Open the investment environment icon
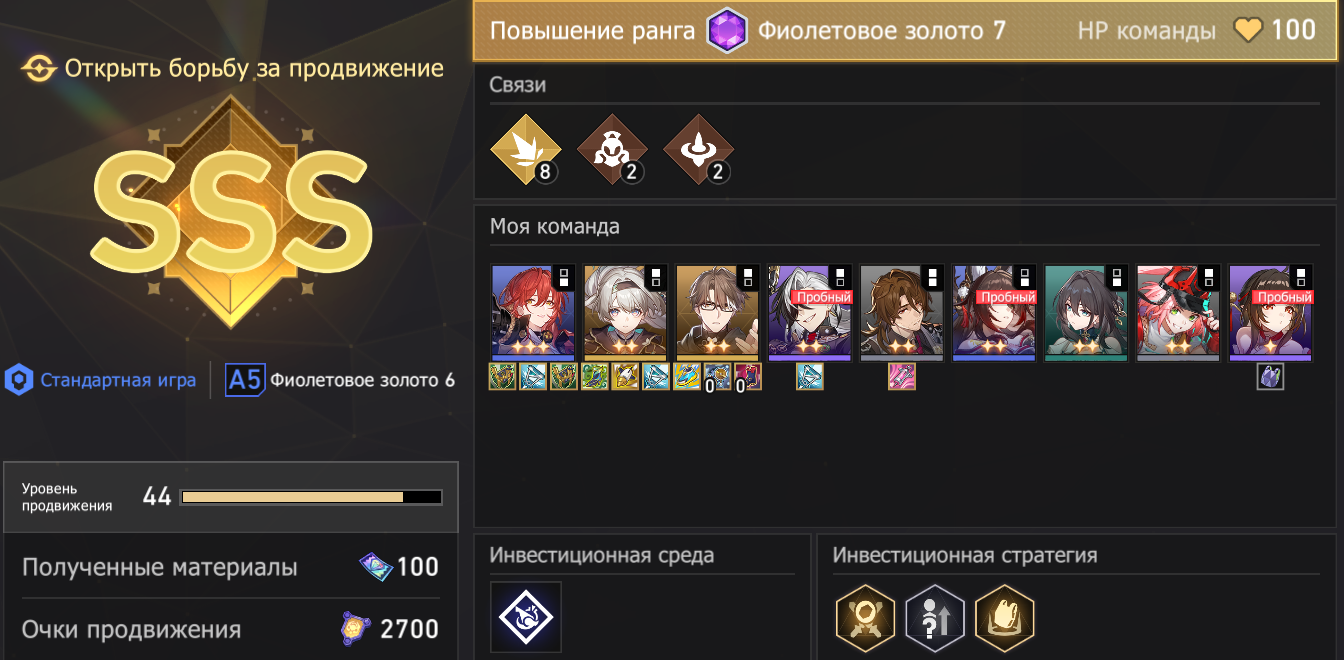The height and width of the screenshot is (660, 1344). click(x=526, y=617)
